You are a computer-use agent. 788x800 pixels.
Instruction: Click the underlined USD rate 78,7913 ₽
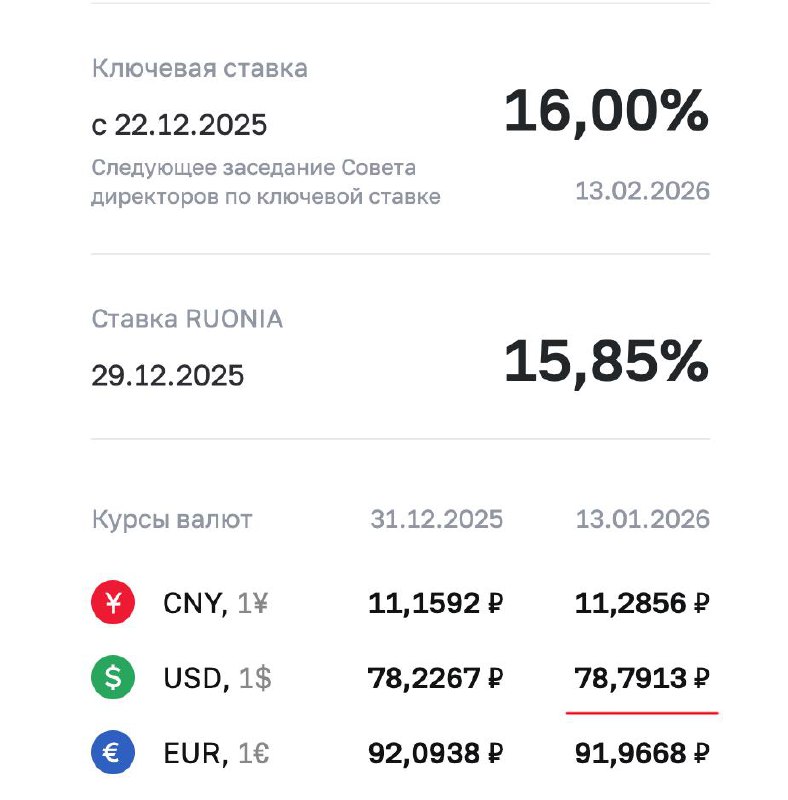(642, 680)
